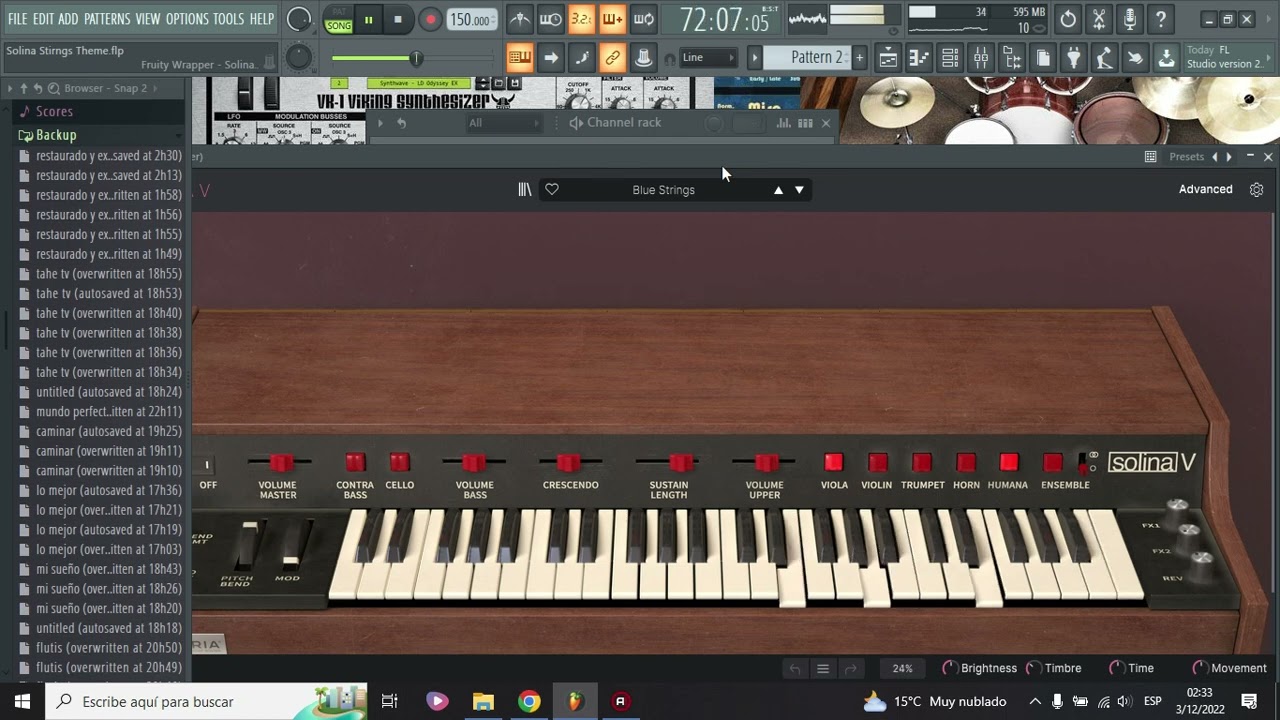
Task: Open the EDIT menu
Action: point(43,19)
